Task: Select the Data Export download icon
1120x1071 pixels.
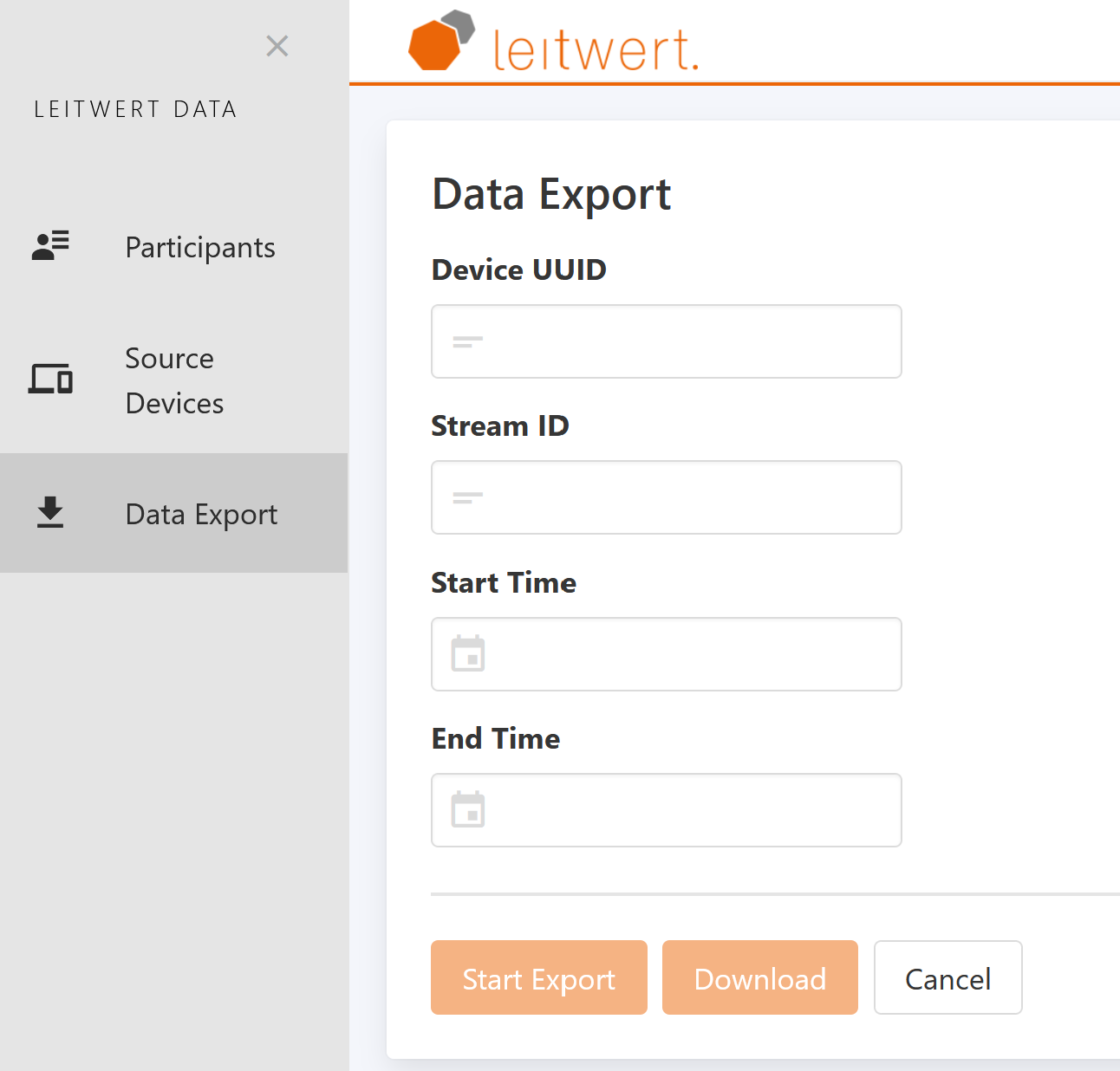Action: tap(49, 512)
